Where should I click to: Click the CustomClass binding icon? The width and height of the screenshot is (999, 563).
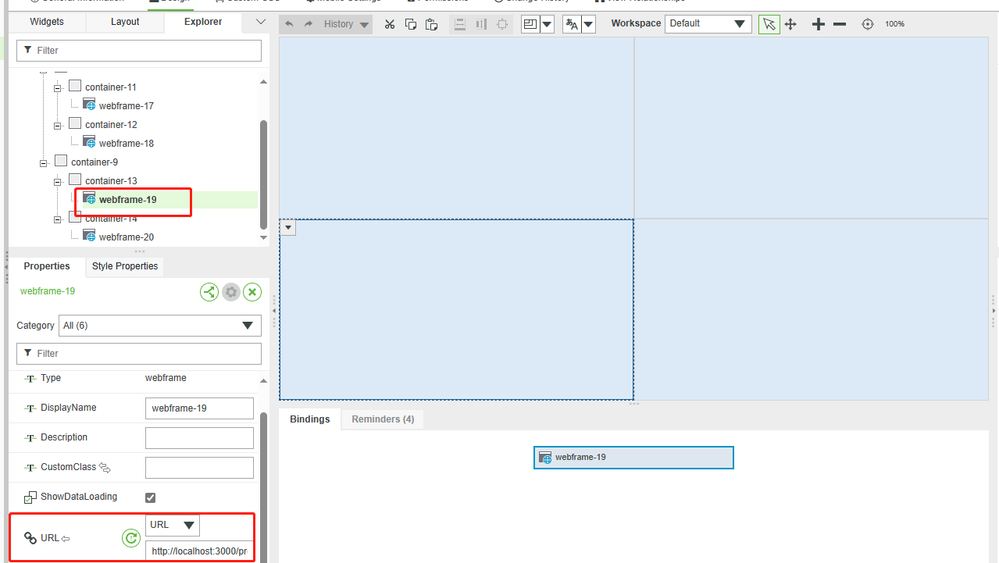pos(104,467)
